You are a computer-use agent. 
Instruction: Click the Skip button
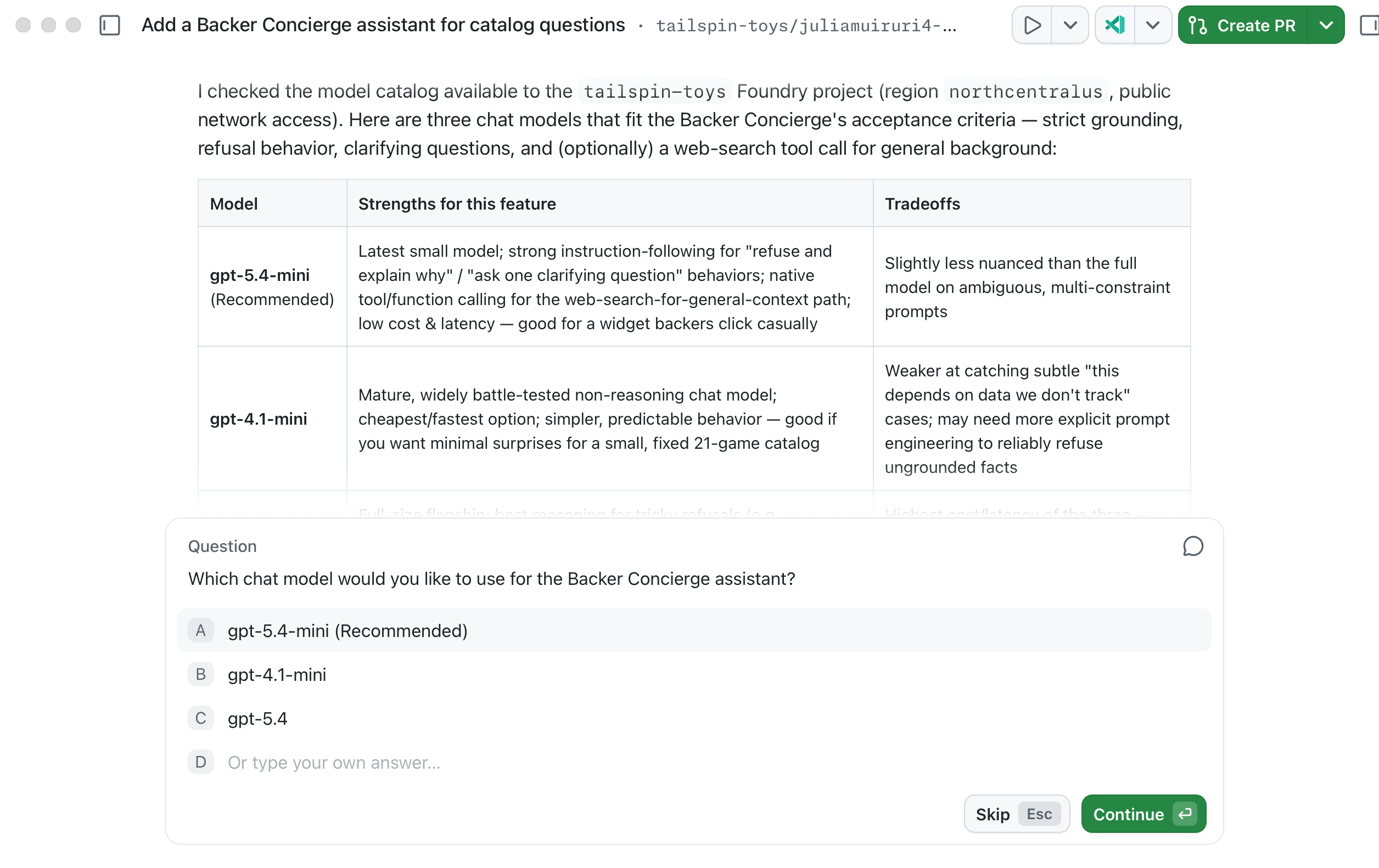pos(1017,814)
